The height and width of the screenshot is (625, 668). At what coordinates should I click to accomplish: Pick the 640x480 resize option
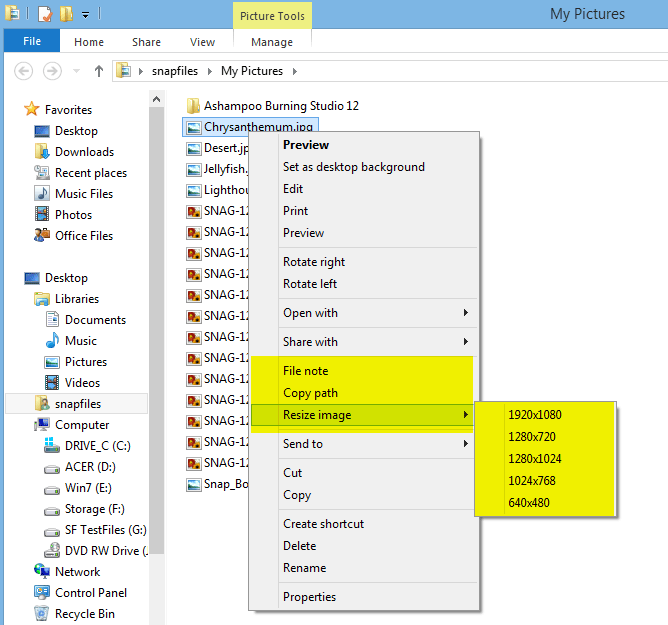point(529,503)
